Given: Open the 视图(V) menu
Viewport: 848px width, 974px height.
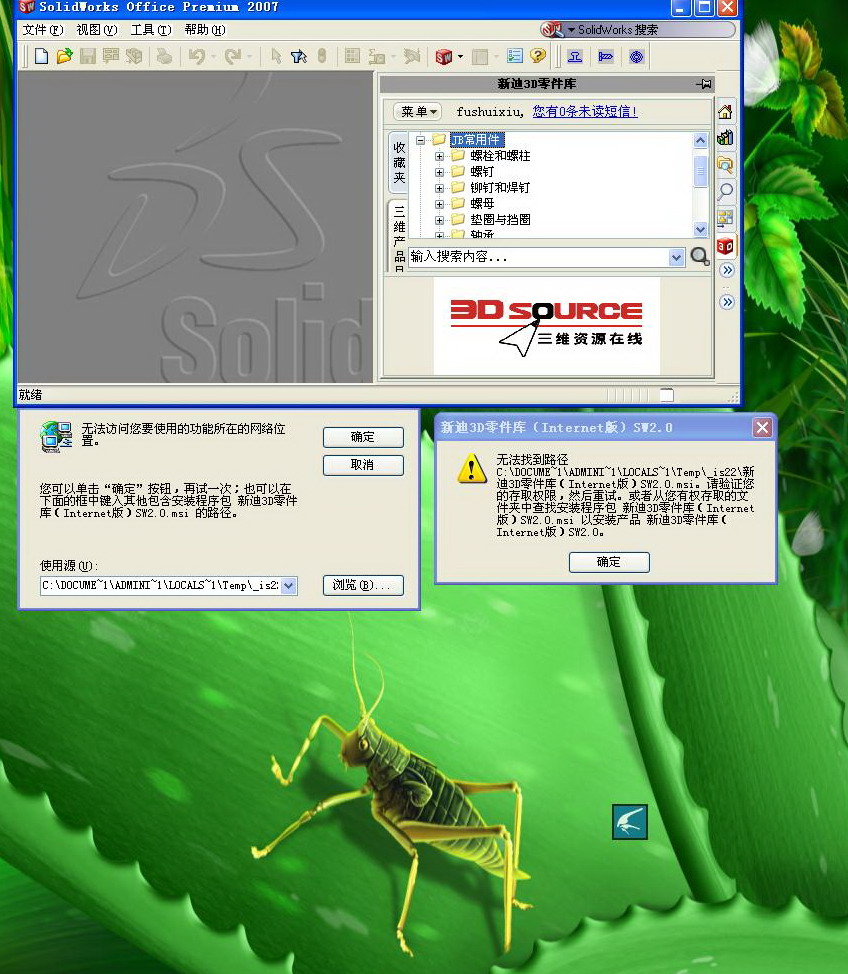Looking at the screenshot, I should [96, 29].
